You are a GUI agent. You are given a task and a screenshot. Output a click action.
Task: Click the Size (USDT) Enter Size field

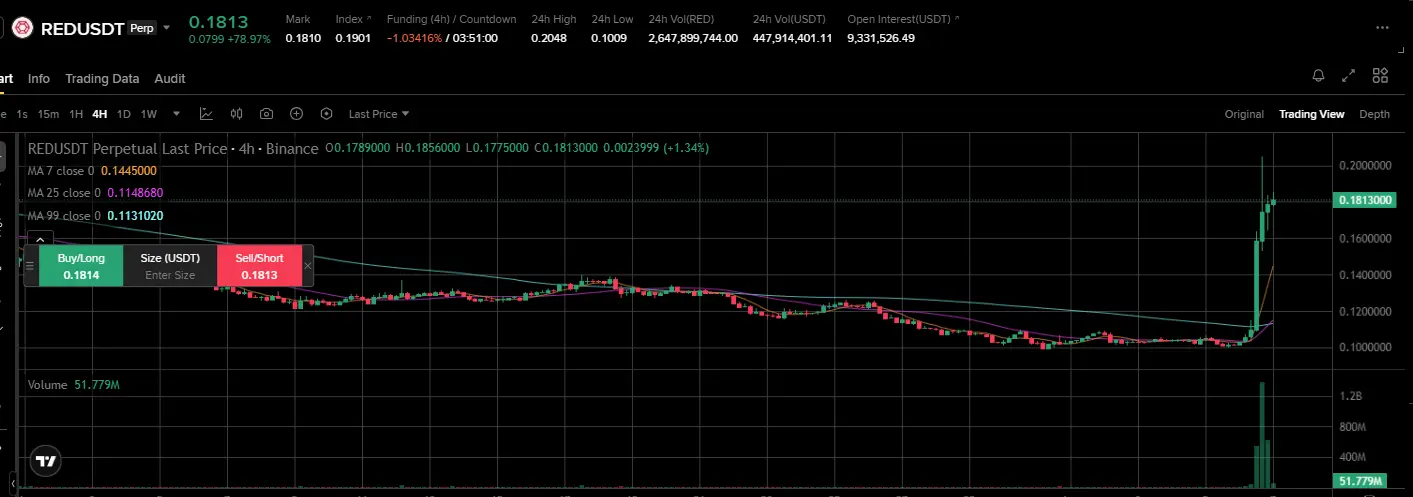click(x=170, y=266)
